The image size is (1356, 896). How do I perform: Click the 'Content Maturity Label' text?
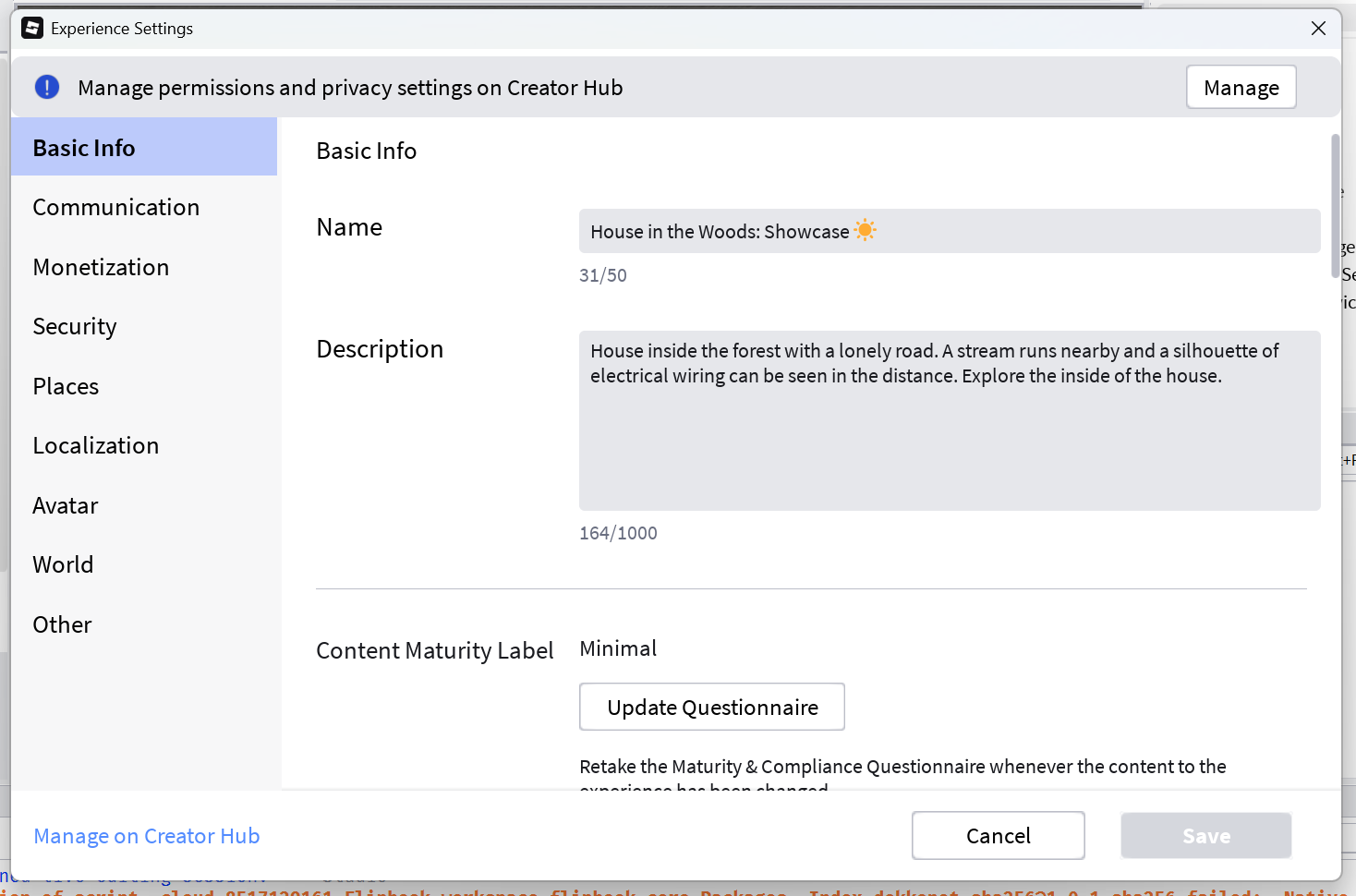435,650
